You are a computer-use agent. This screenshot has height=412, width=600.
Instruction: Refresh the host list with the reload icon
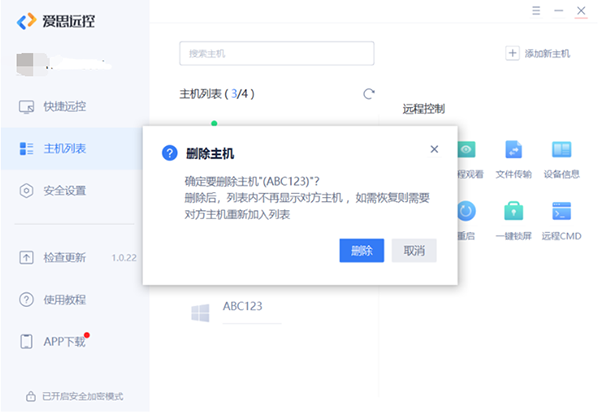coord(369,94)
